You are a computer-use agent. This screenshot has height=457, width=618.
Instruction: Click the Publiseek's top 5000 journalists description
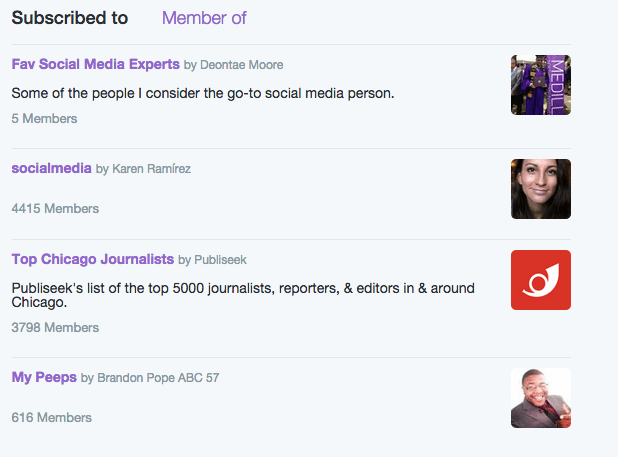[243, 295]
